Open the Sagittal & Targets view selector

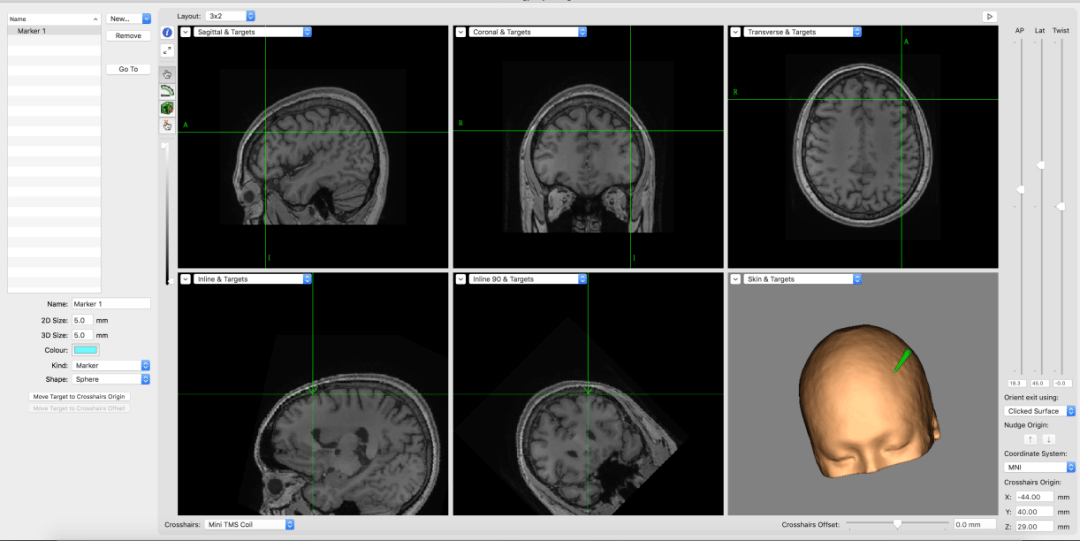252,32
